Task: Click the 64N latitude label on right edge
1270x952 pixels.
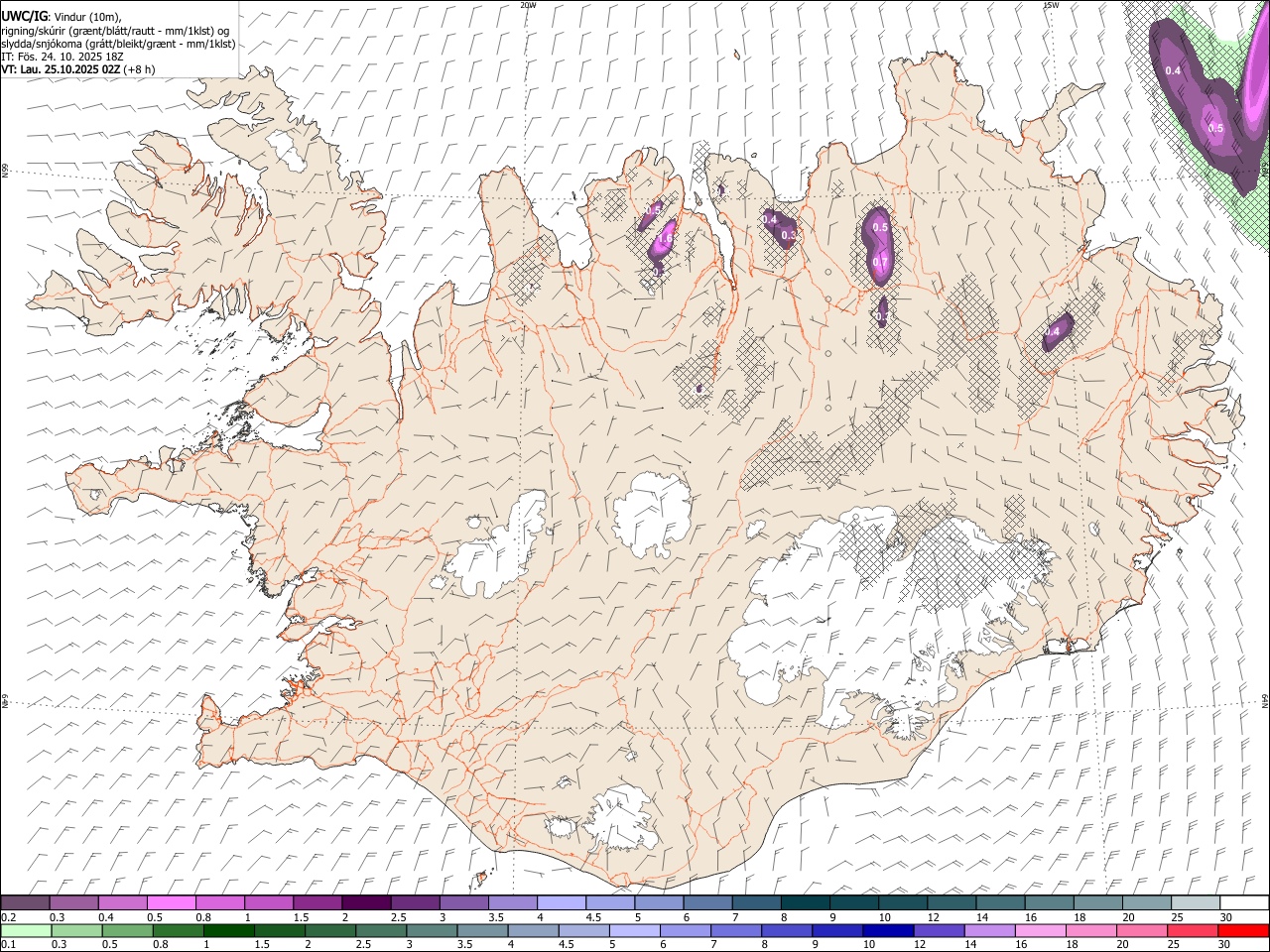Action: [x=1265, y=701]
